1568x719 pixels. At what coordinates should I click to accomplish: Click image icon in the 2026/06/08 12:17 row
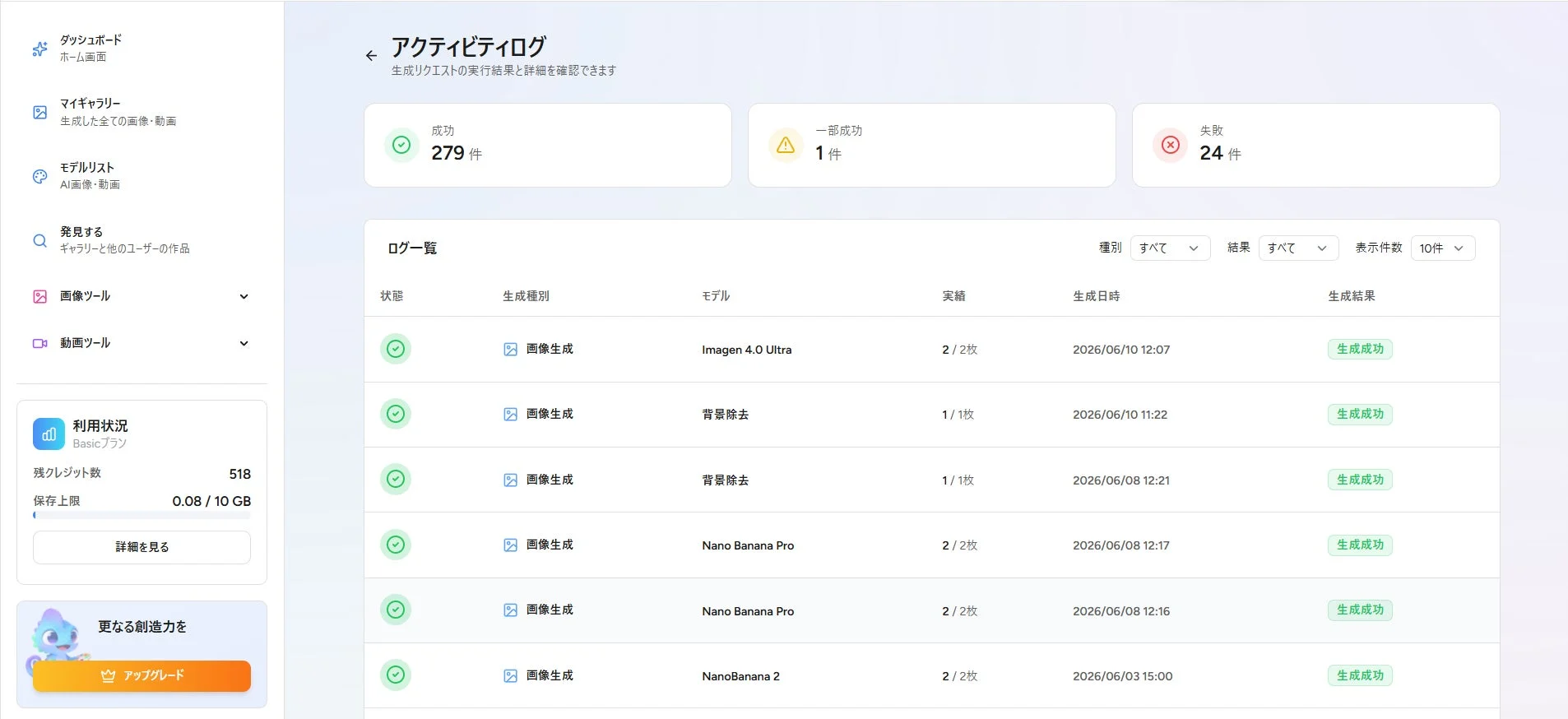[510, 545]
